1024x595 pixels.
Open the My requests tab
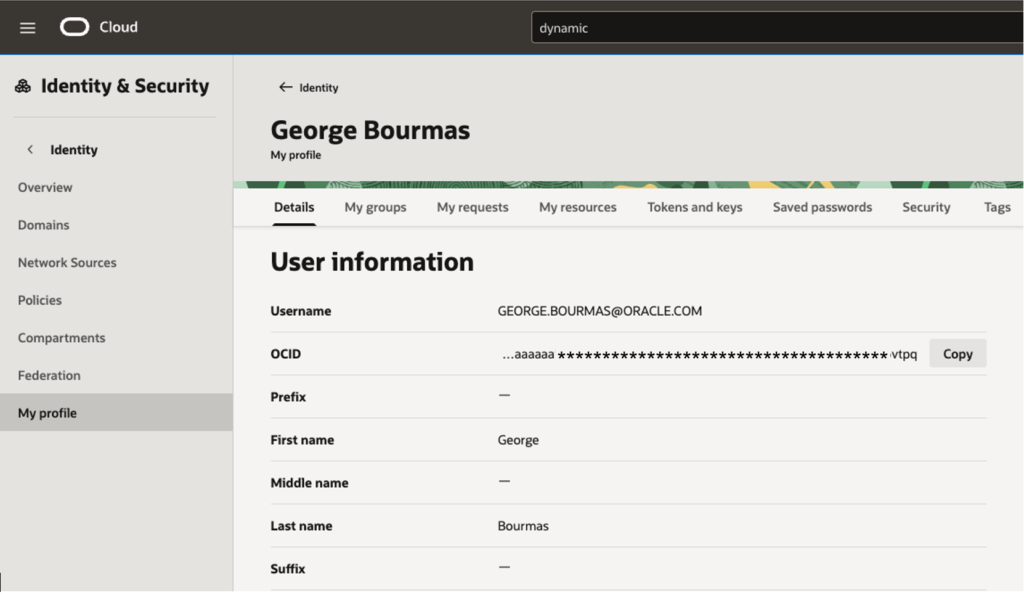(x=473, y=207)
